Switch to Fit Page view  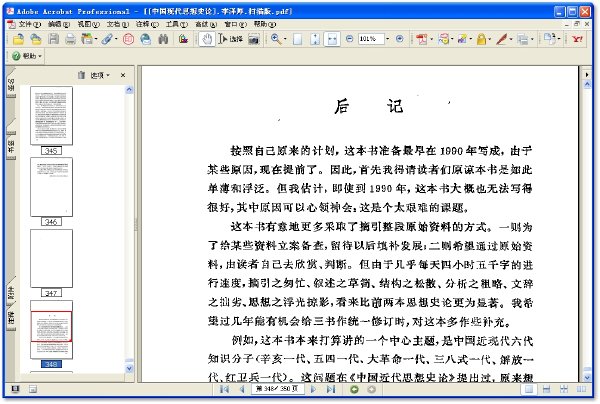(315, 39)
